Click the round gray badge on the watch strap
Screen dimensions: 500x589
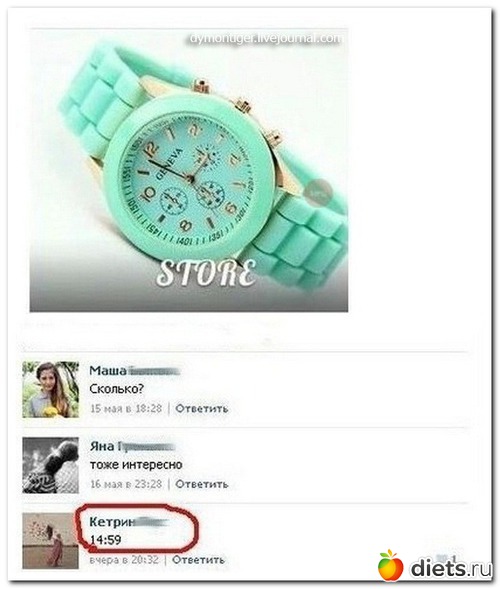pos(319,192)
